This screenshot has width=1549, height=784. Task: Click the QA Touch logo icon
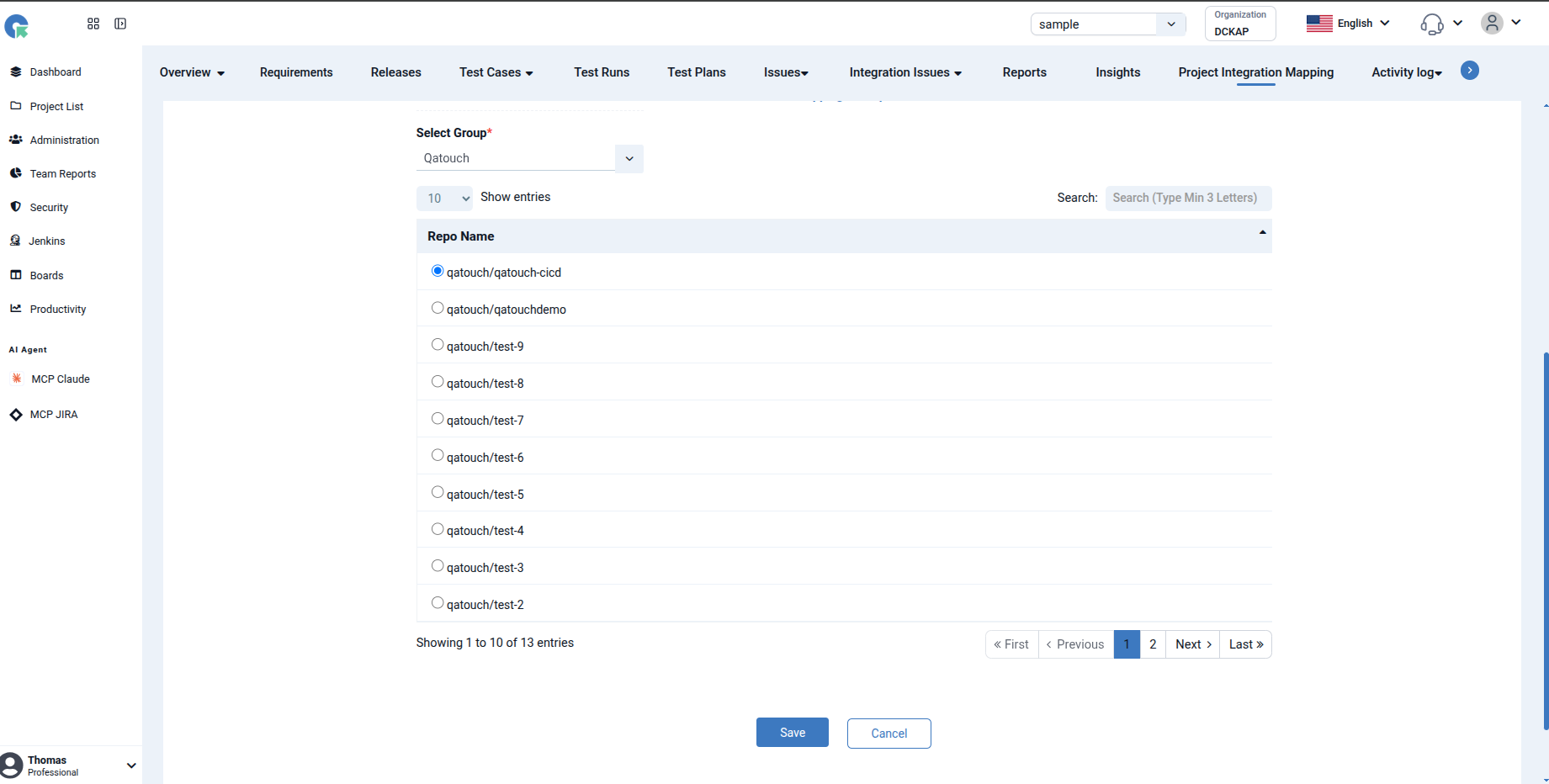17,26
